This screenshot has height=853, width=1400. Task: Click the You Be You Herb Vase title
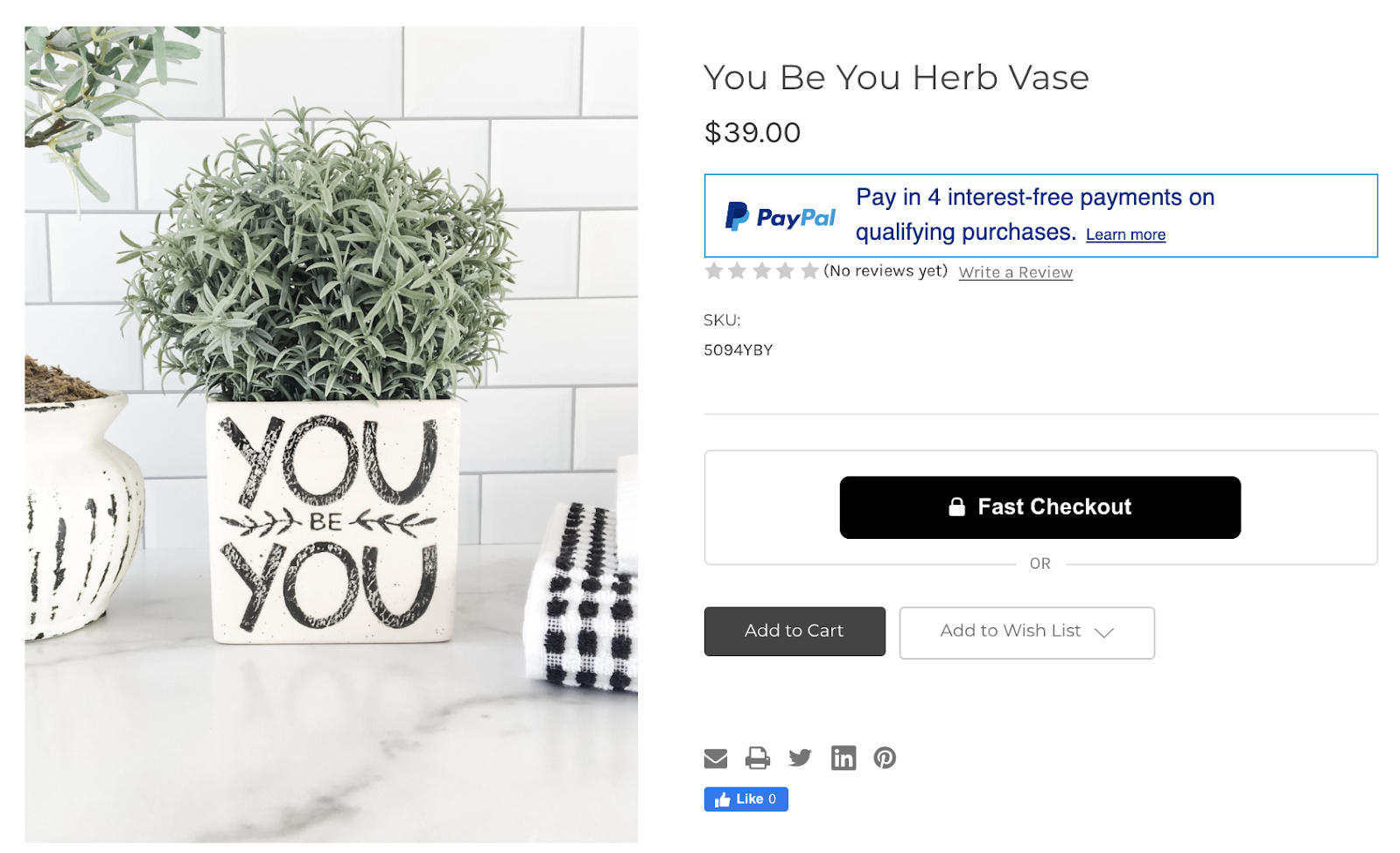tap(896, 78)
